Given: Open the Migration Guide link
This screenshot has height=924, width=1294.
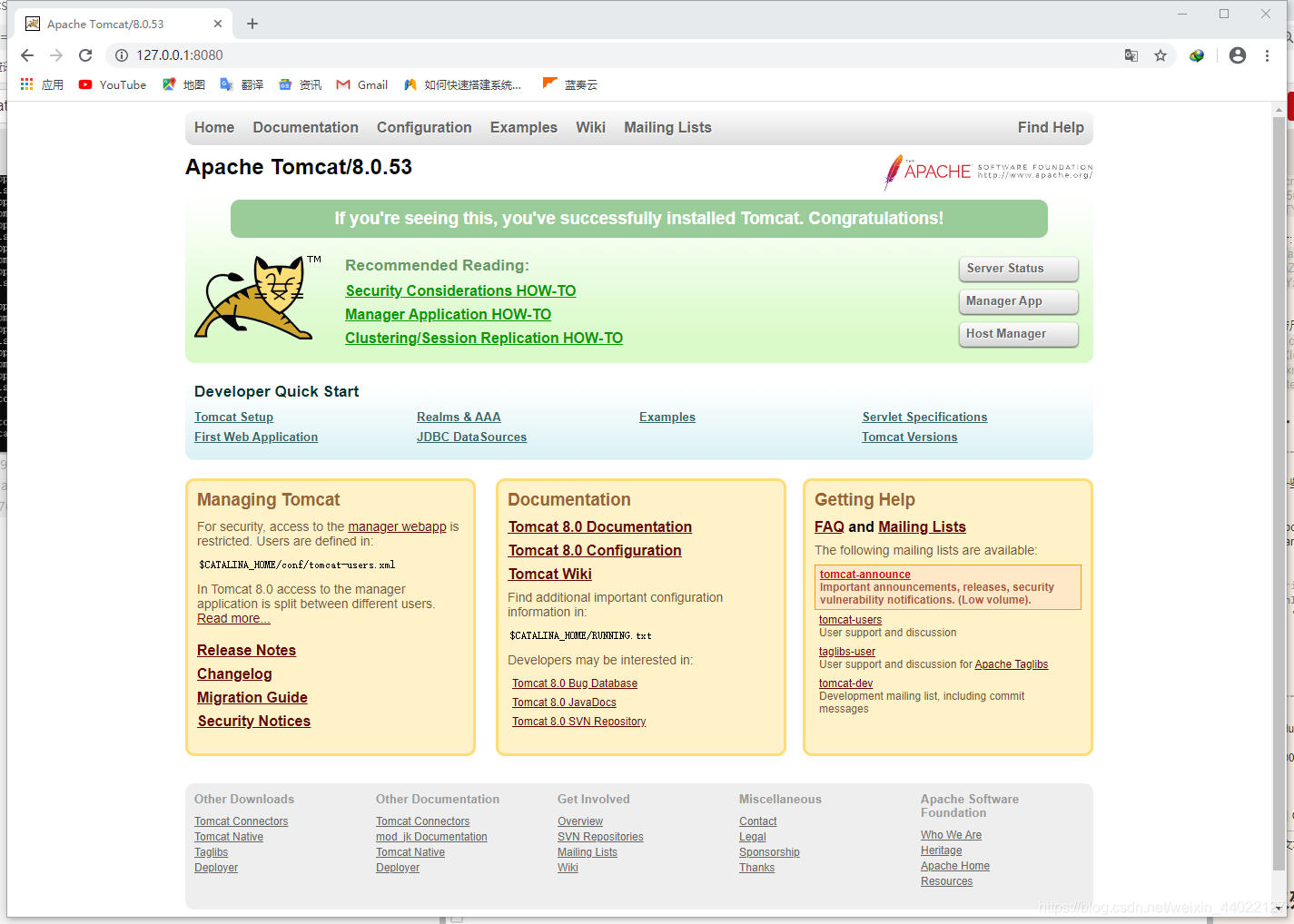Looking at the screenshot, I should (252, 698).
